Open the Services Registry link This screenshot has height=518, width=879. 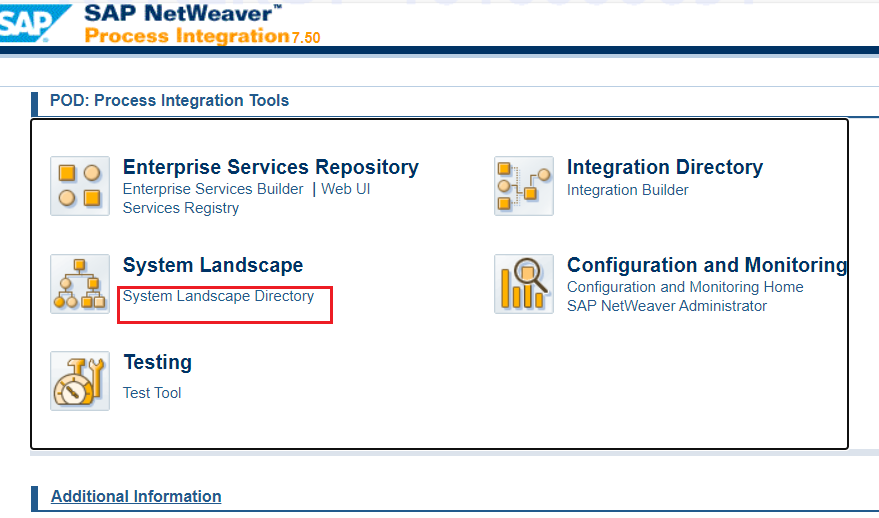click(181, 208)
